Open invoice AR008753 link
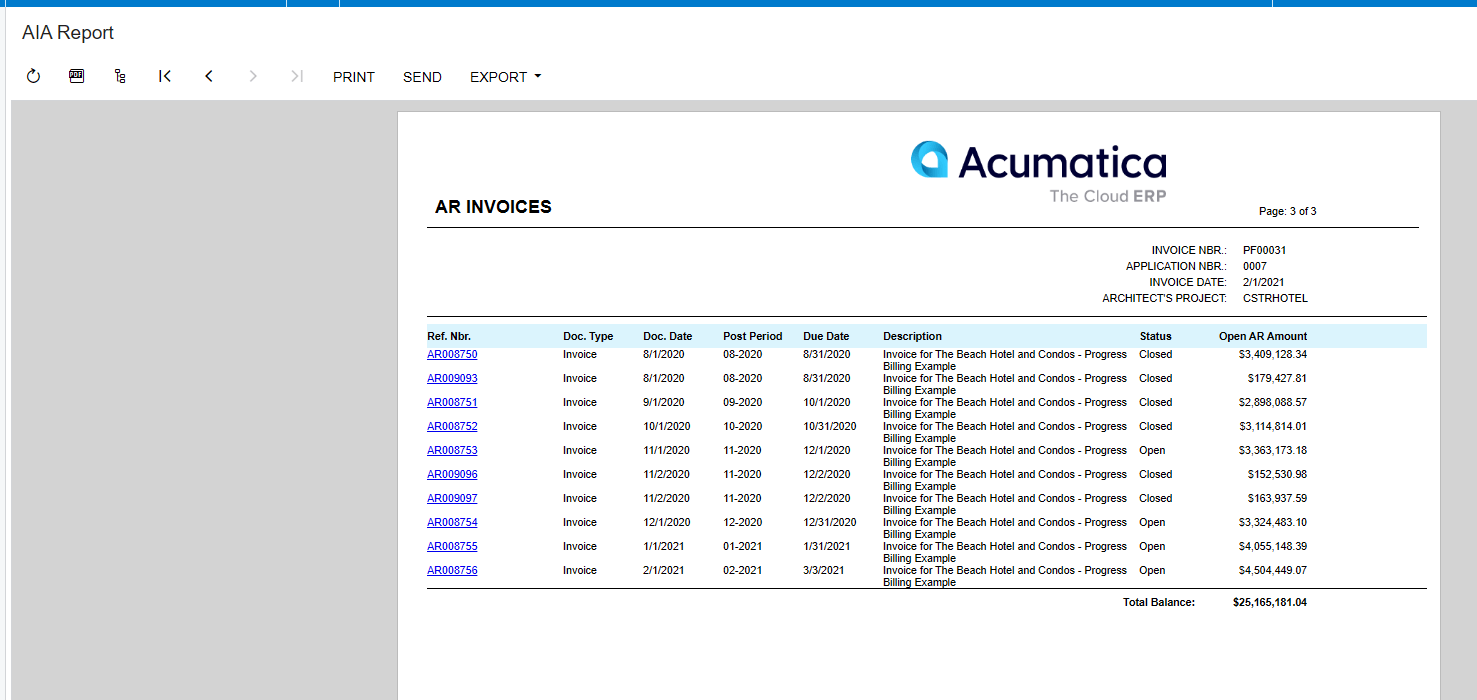 click(x=452, y=450)
